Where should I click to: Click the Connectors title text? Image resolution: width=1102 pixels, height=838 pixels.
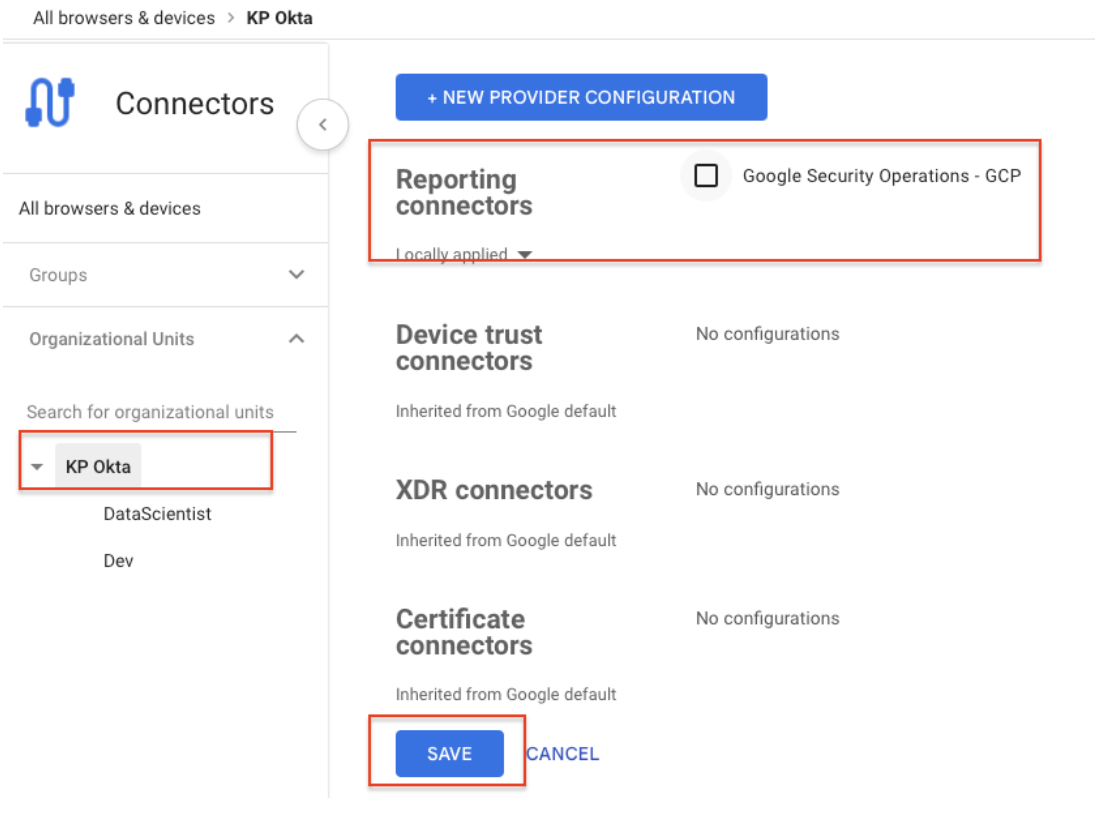(x=194, y=103)
